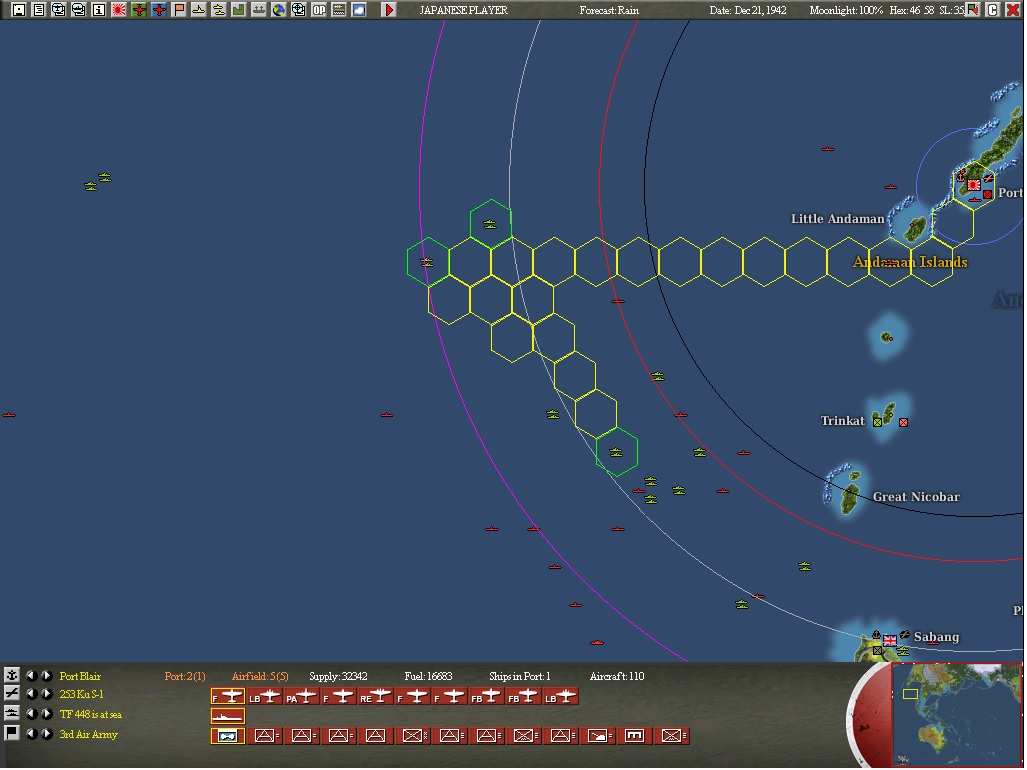
Task: Click the Port Blair name in panel
Action: [x=80, y=676]
